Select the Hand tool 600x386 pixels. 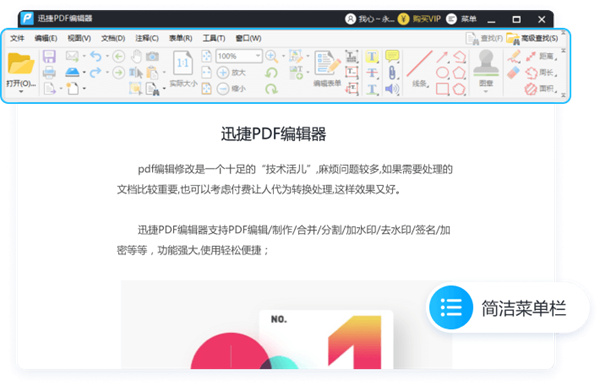point(136,56)
